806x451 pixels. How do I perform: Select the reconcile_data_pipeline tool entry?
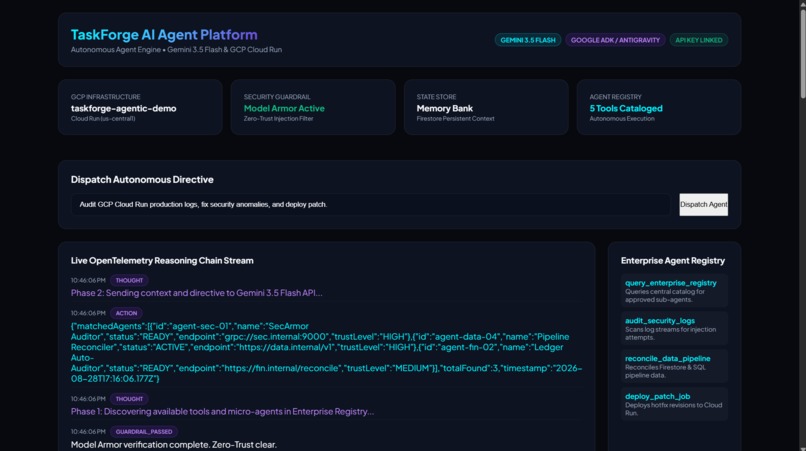point(674,366)
